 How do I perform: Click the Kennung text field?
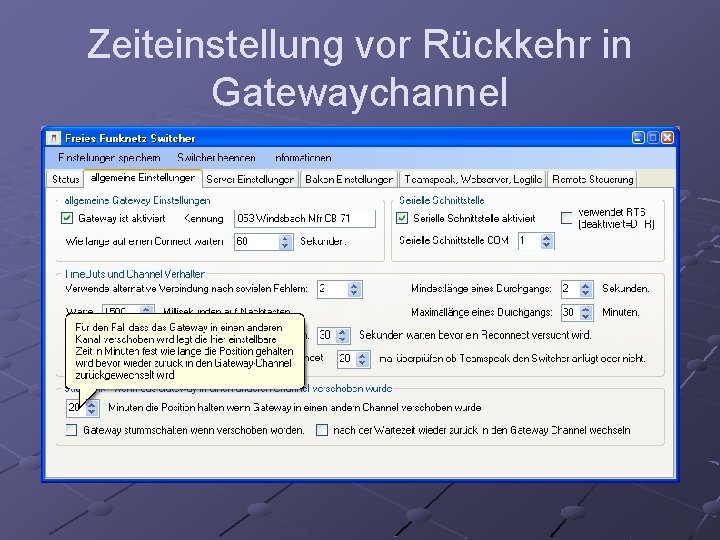pyautogui.click(x=305, y=219)
